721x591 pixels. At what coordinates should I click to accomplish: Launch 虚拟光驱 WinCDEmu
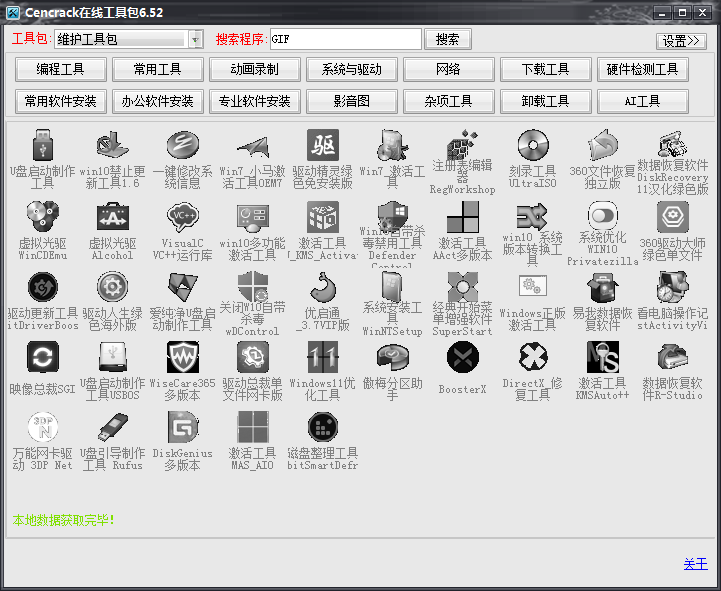(42, 216)
